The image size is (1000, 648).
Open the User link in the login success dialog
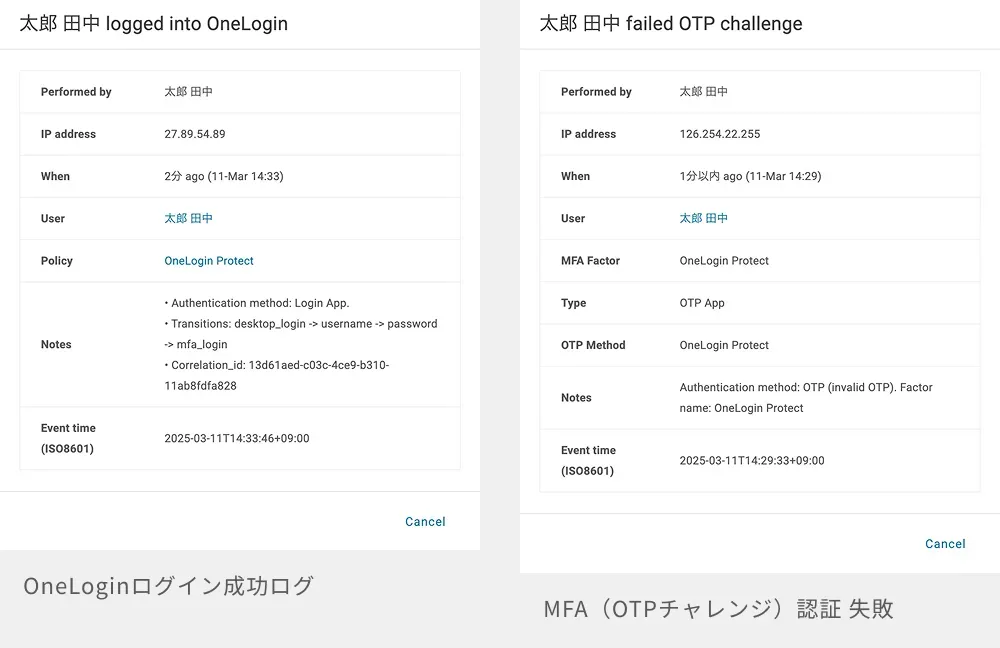pos(188,218)
